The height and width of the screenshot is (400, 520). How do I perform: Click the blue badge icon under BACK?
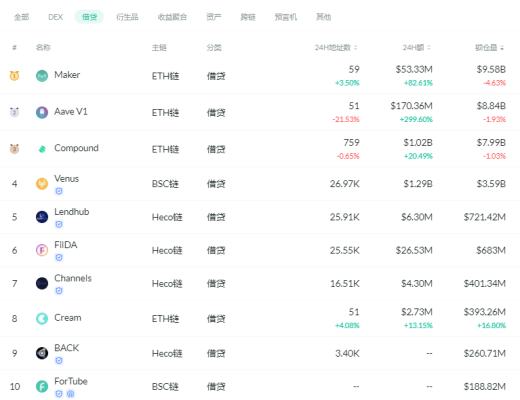click(x=59, y=360)
